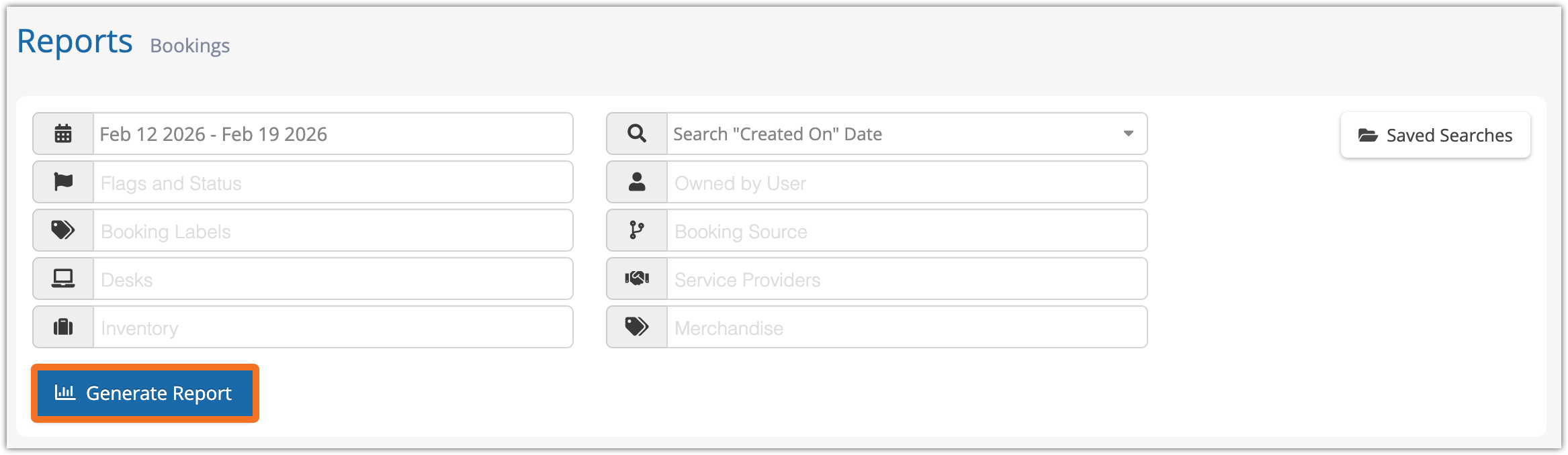Click the Feb 12 2026 - Feb 19 2026 date field

[x=333, y=134]
